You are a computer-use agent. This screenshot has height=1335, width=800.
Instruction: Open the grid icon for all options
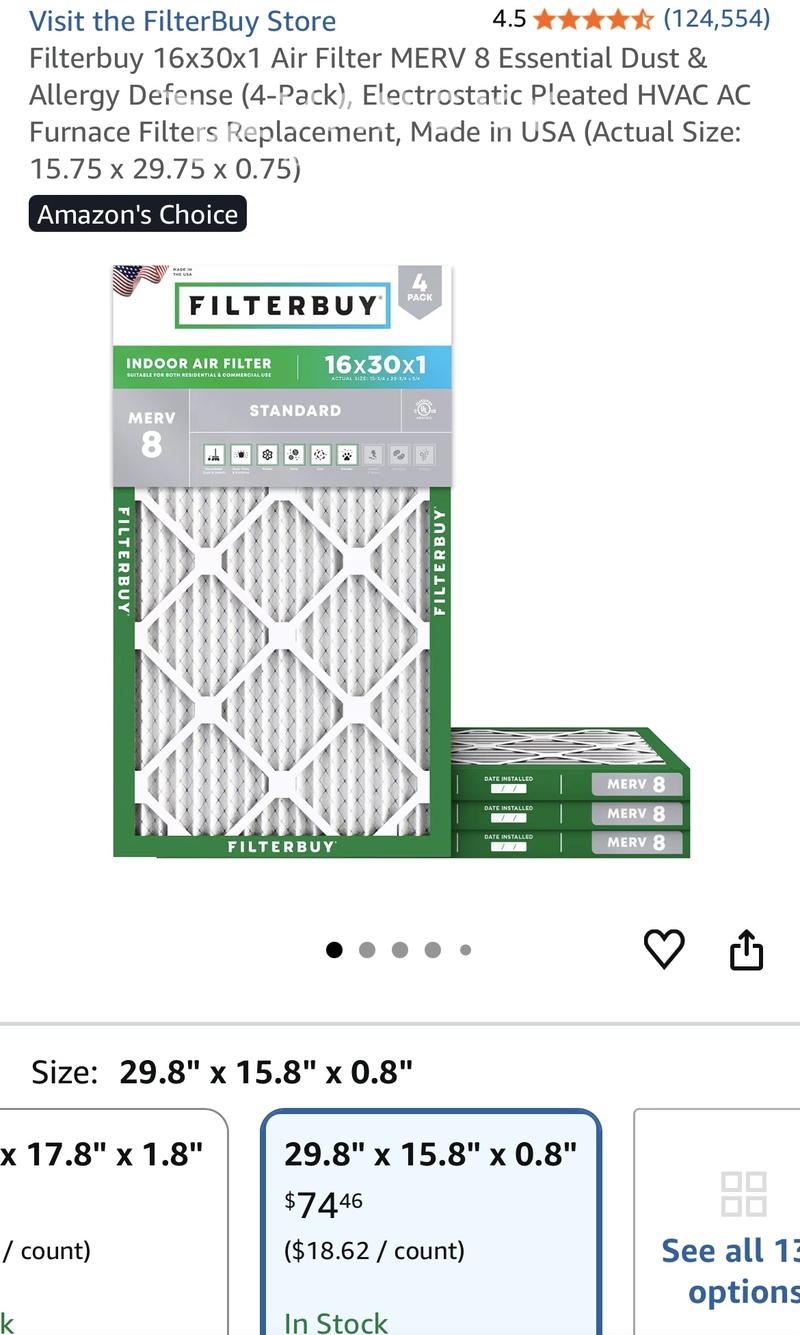(743, 1194)
